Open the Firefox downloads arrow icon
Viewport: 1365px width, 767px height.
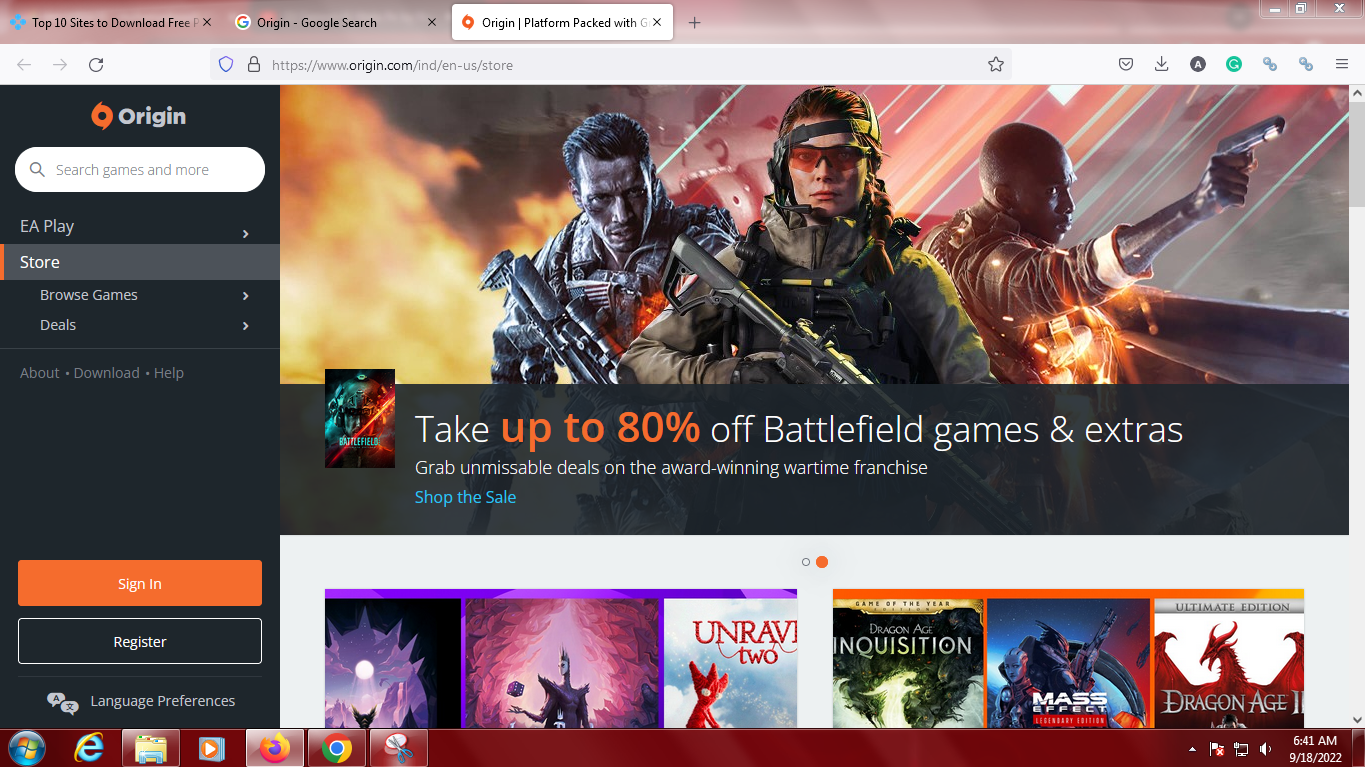[x=1161, y=65]
